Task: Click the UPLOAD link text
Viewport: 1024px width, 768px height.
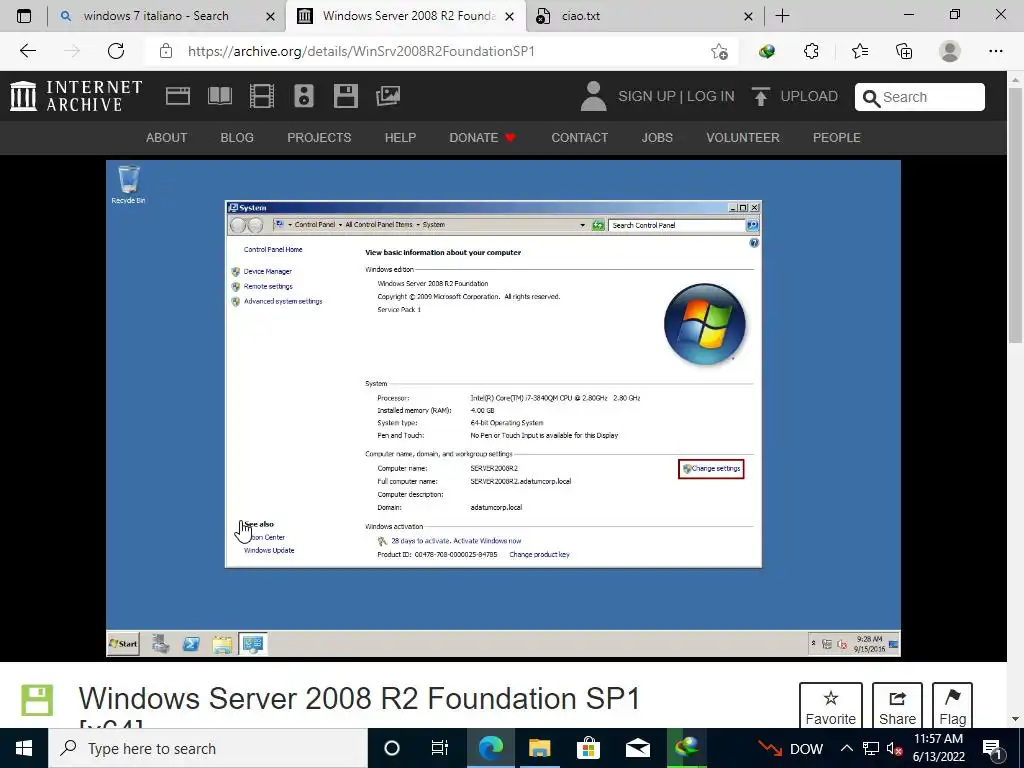Action: pos(809,96)
